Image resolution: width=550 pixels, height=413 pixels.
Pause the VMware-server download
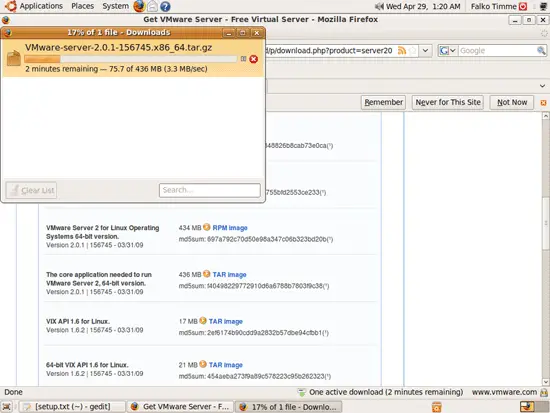pyautogui.click(x=243, y=59)
